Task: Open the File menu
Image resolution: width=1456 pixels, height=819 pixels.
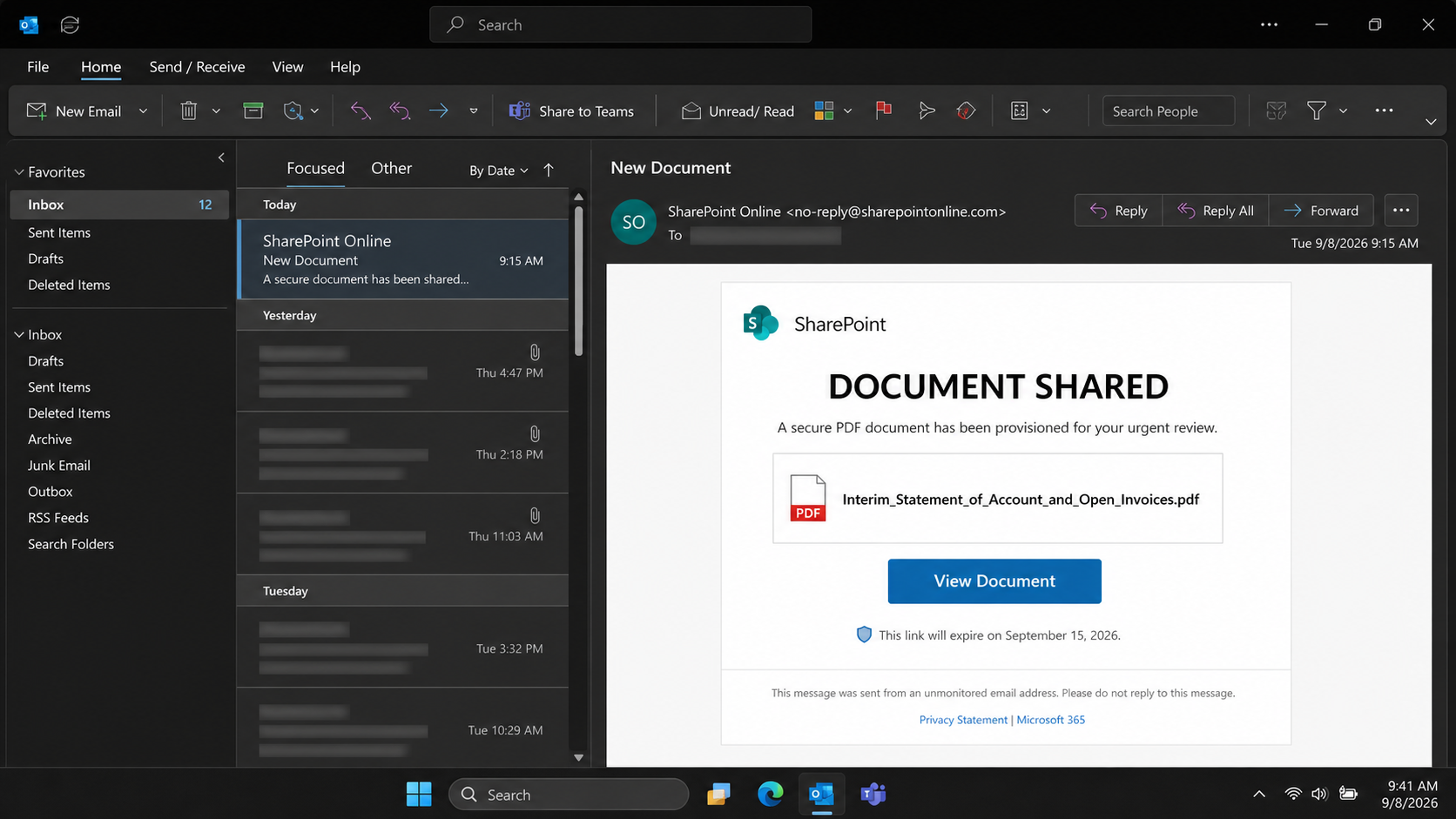Action: point(37,67)
